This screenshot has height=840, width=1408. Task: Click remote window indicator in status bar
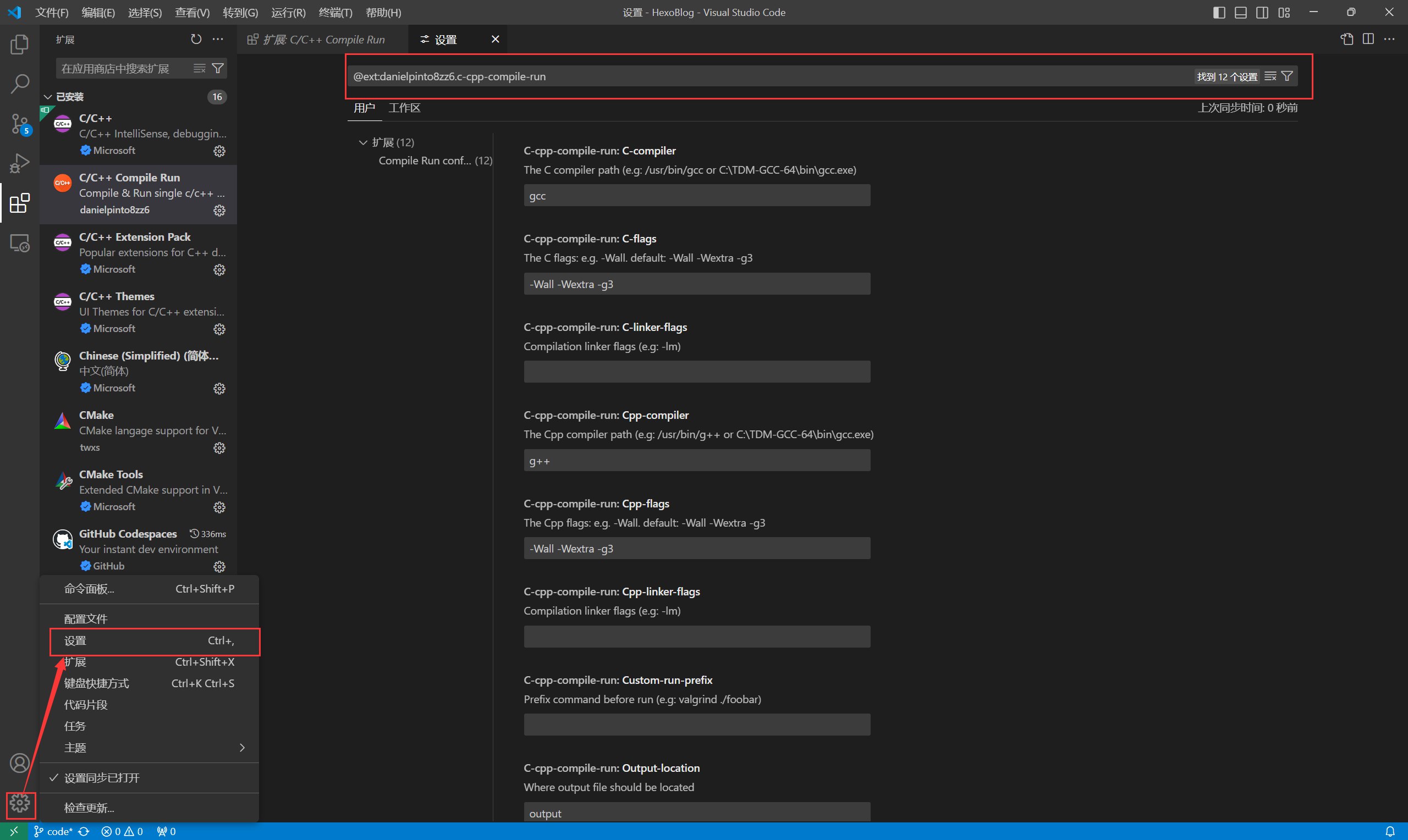(14, 831)
